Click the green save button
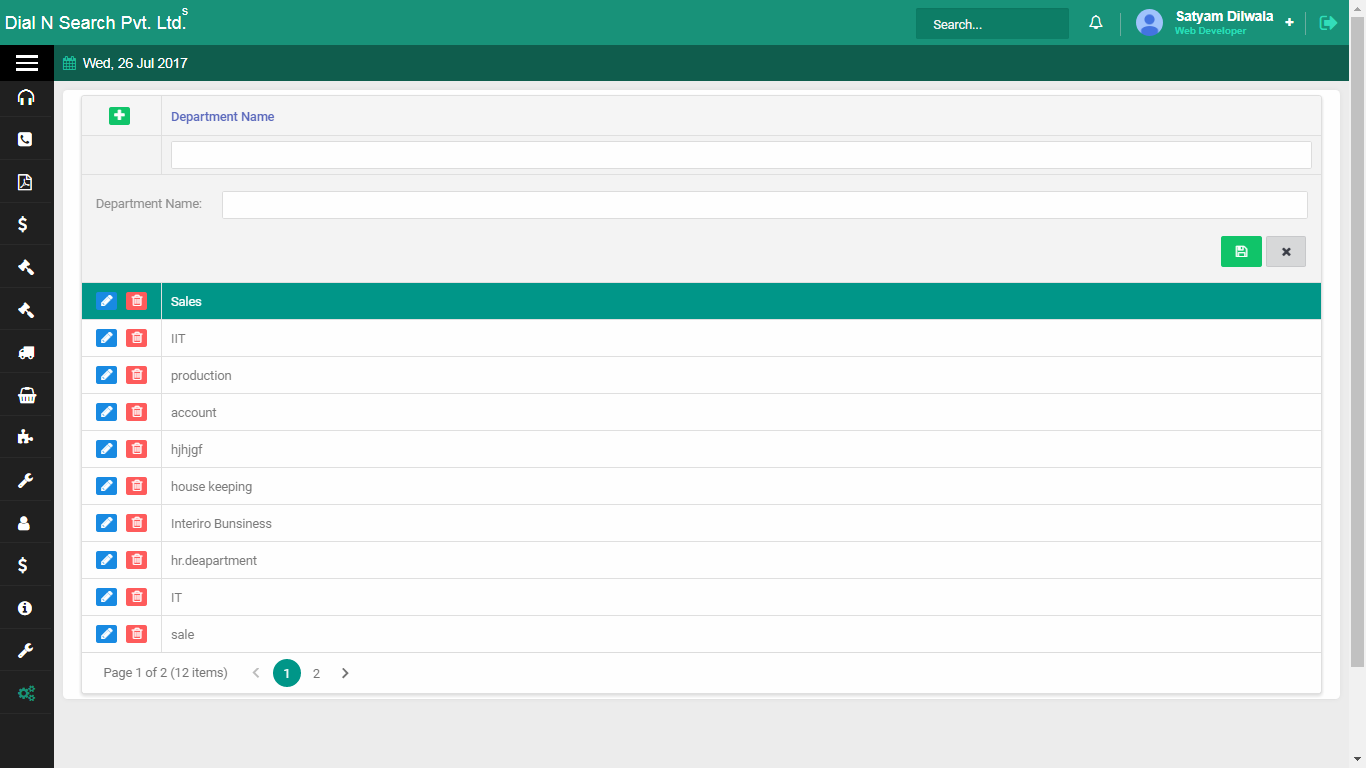This screenshot has height=768, width=1366. 1241,252
